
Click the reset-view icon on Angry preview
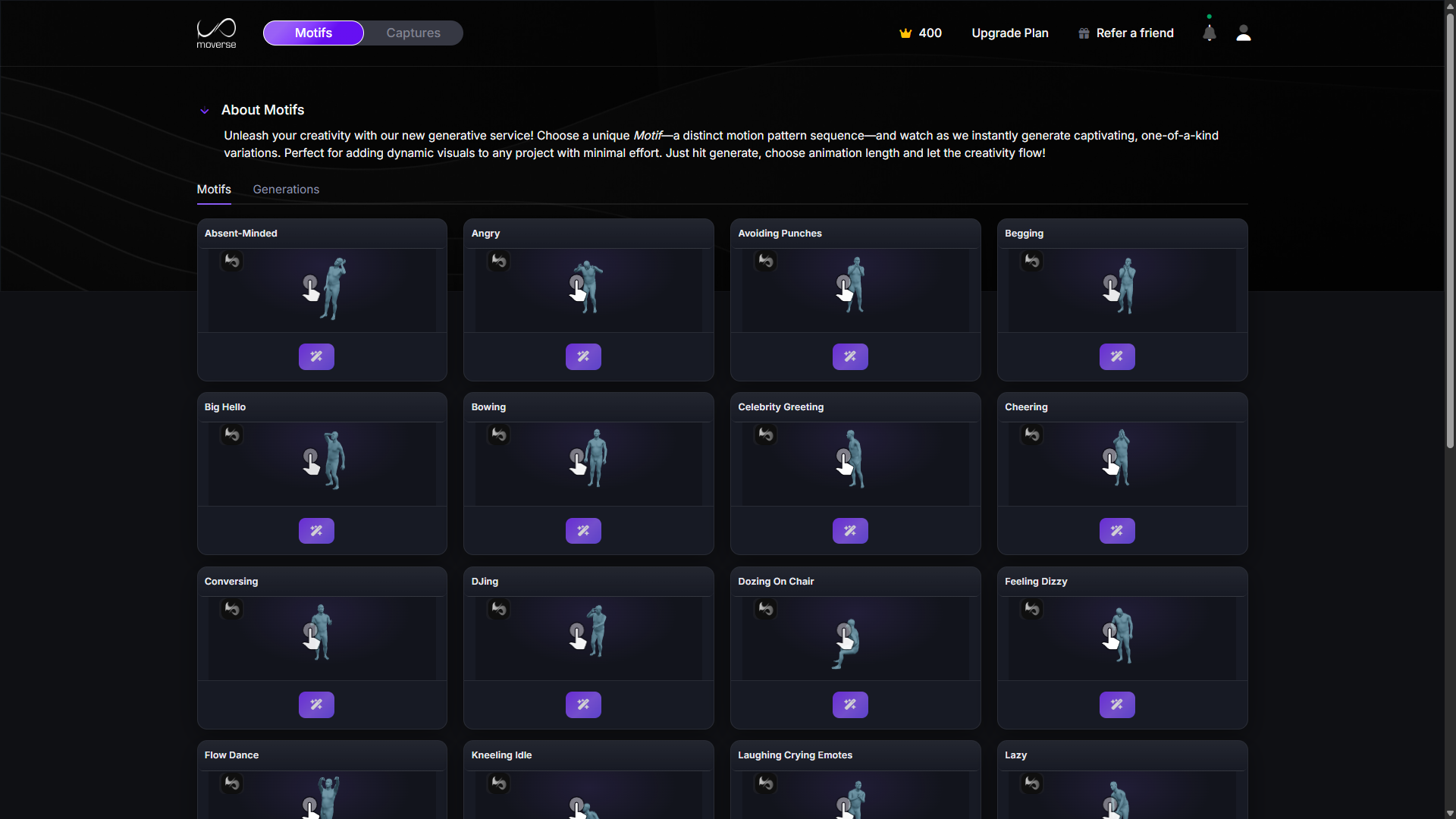click(x=499, y=261)
